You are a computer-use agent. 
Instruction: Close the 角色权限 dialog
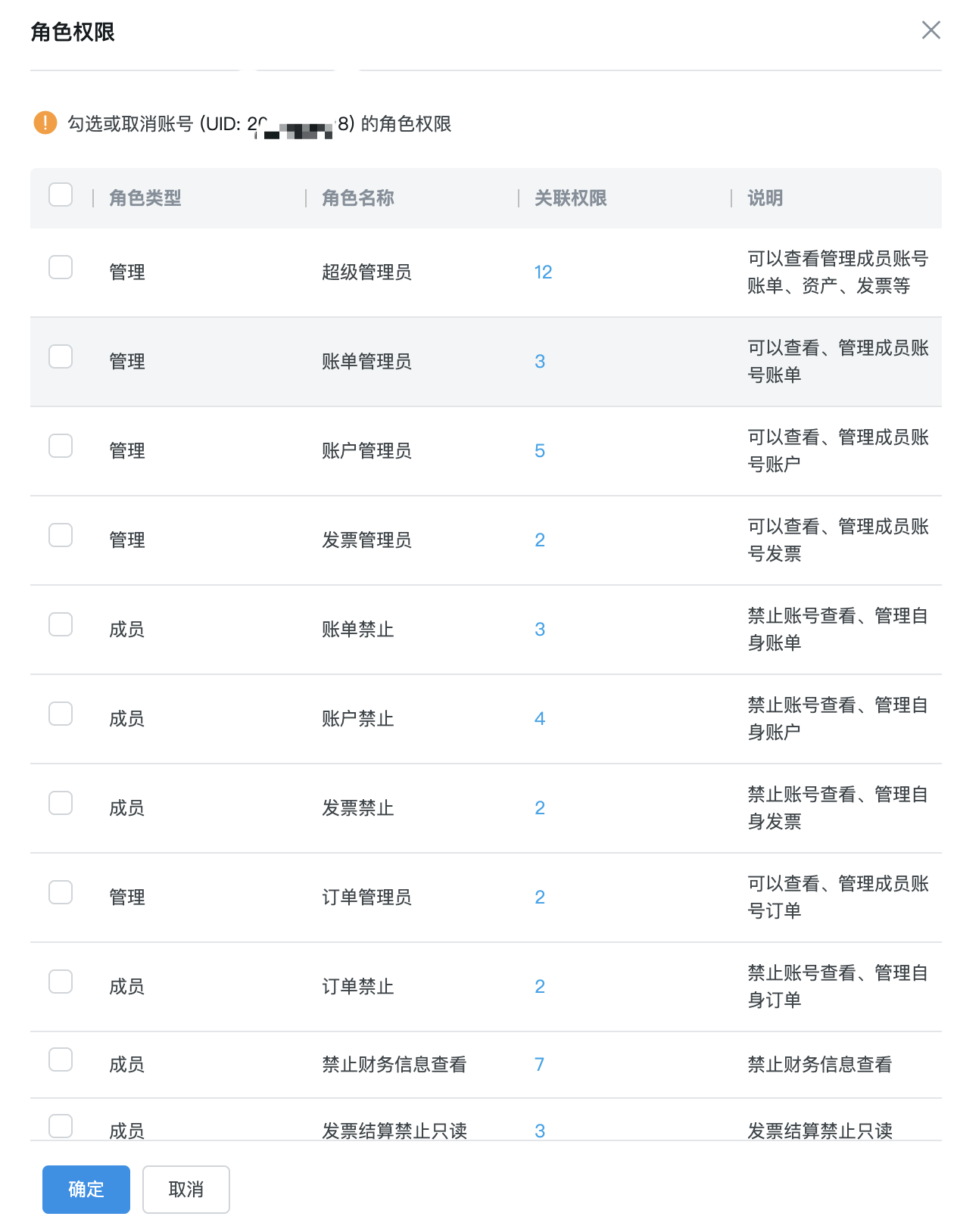931,30
